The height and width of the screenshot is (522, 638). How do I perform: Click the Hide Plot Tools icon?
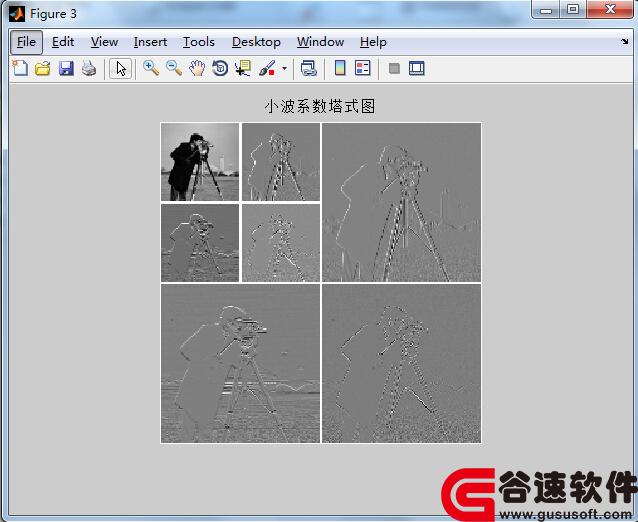pos(394,68)
